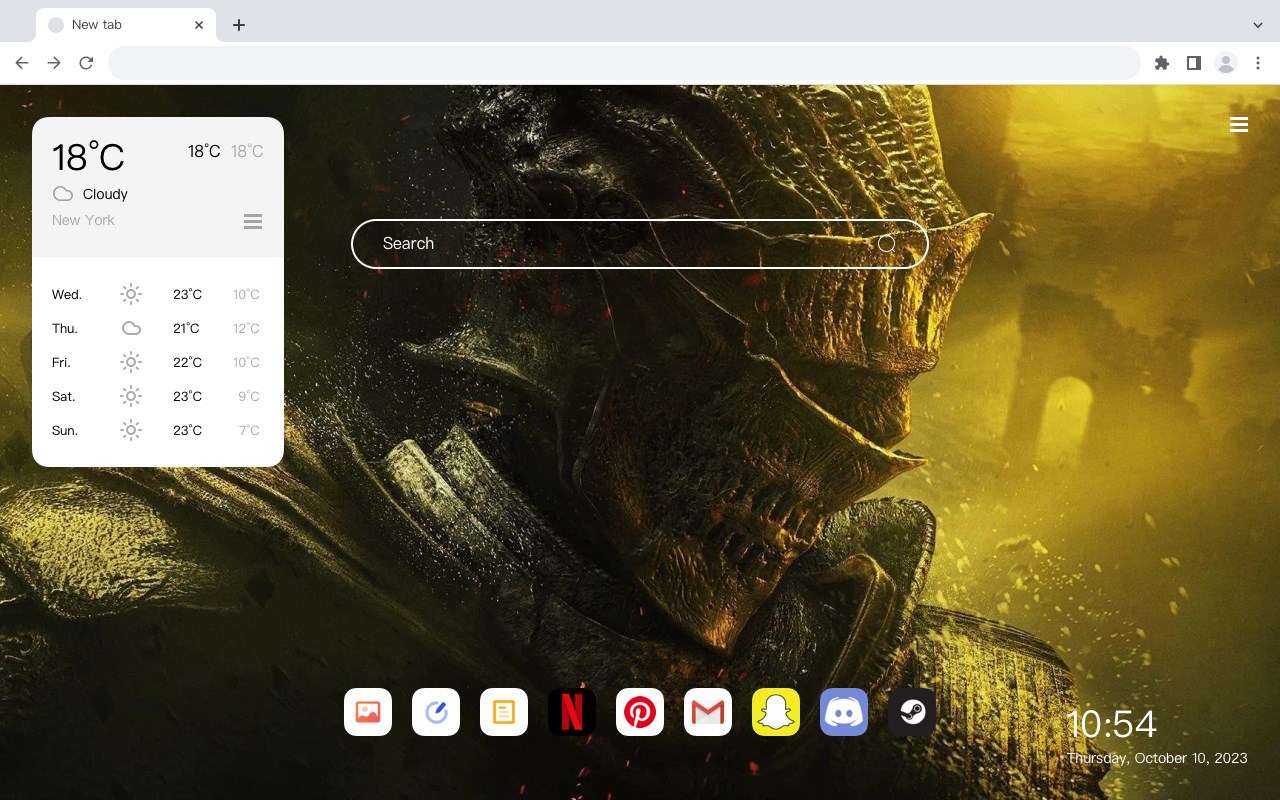Click the sun icon in Fri. row

pos(131,362)
